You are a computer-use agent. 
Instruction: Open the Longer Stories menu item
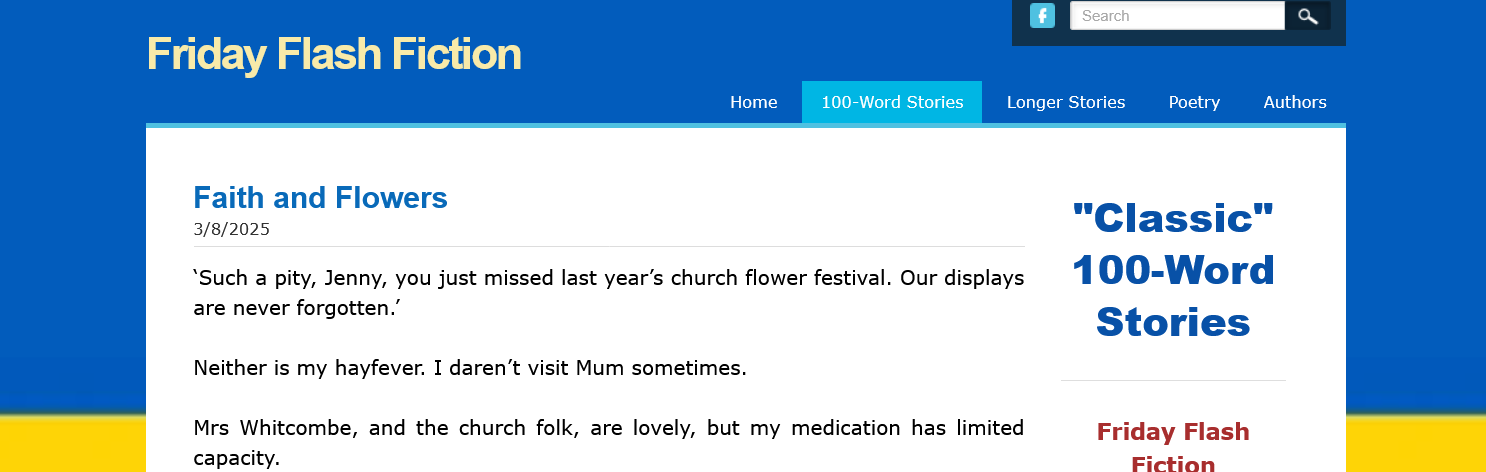(1066, 102)
